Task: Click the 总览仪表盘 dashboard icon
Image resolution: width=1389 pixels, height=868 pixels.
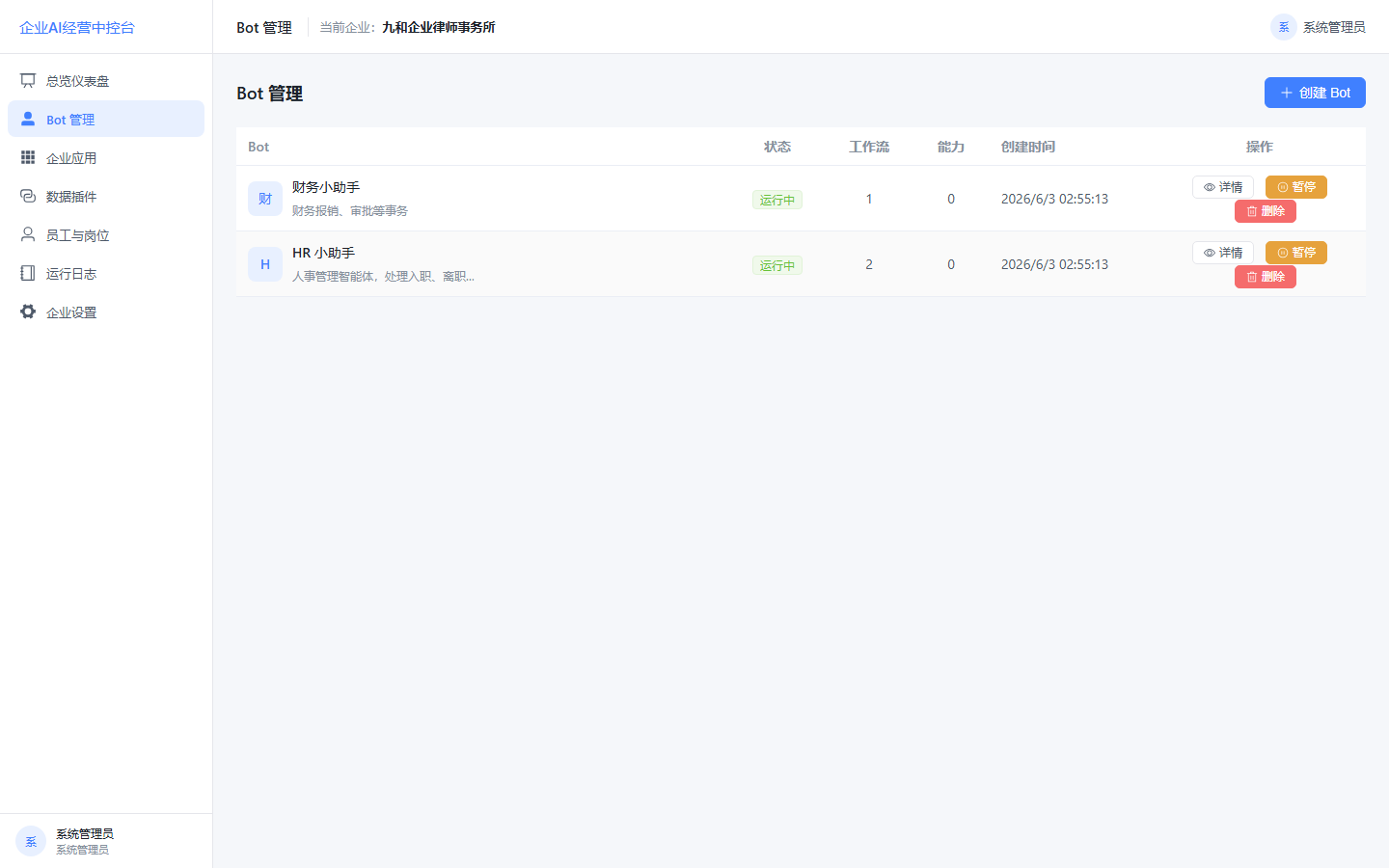Action: (28, 81)
